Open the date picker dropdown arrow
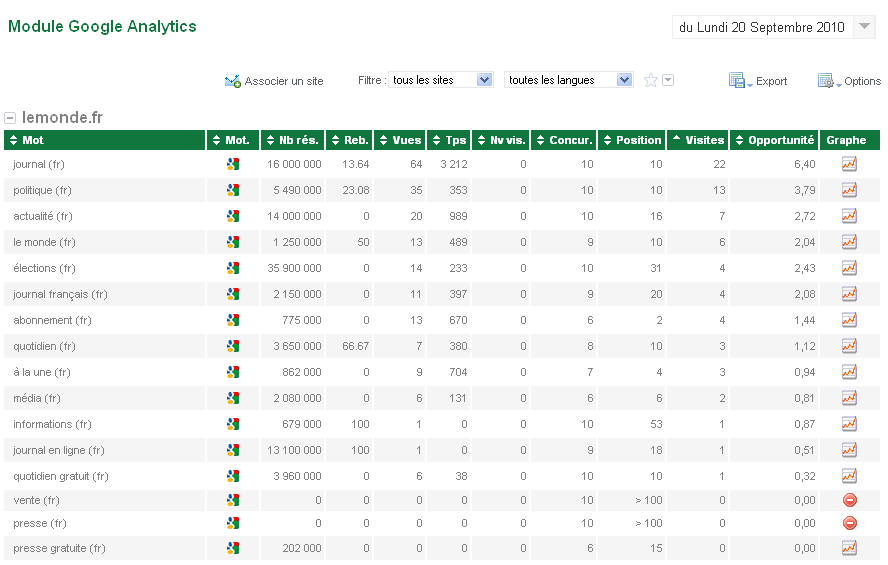 click(x=865, y=27)
